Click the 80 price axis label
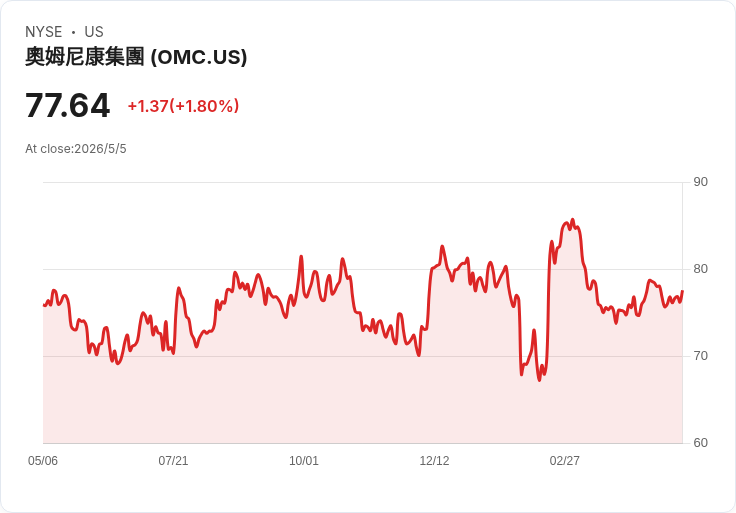This screenshot has height=513, width=736. pyautogui.click(x=700, y=269)
